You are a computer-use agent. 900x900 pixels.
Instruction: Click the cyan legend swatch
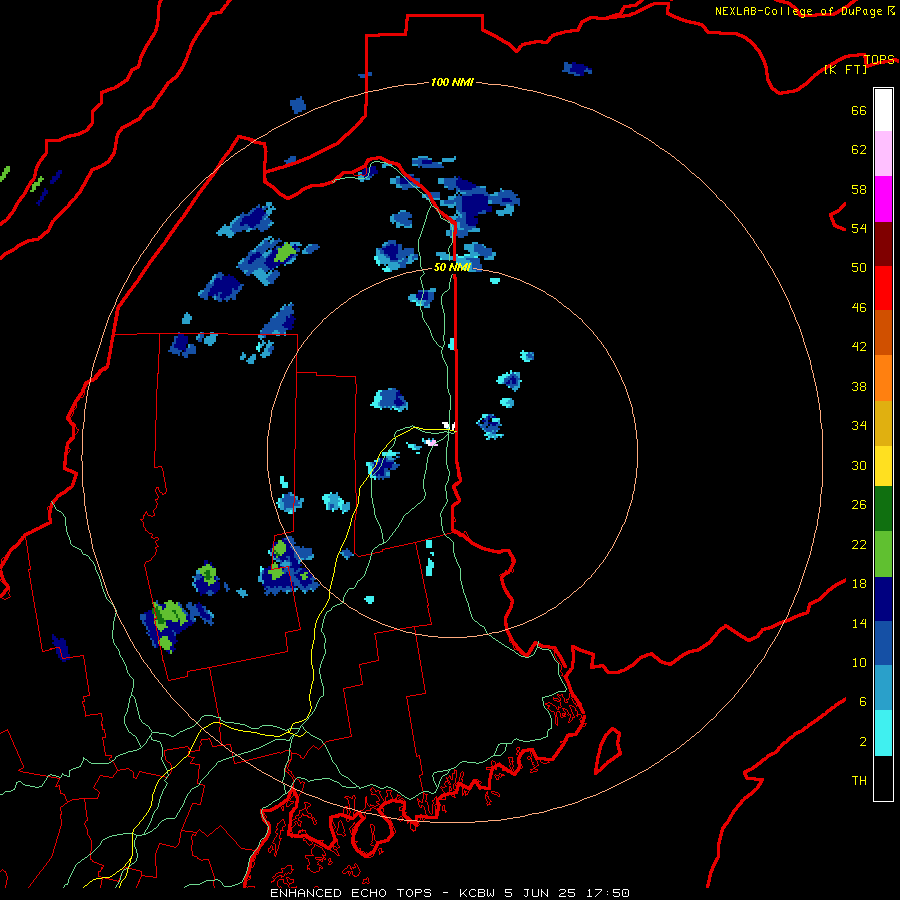pyautogui.click(x=883, y=733)
